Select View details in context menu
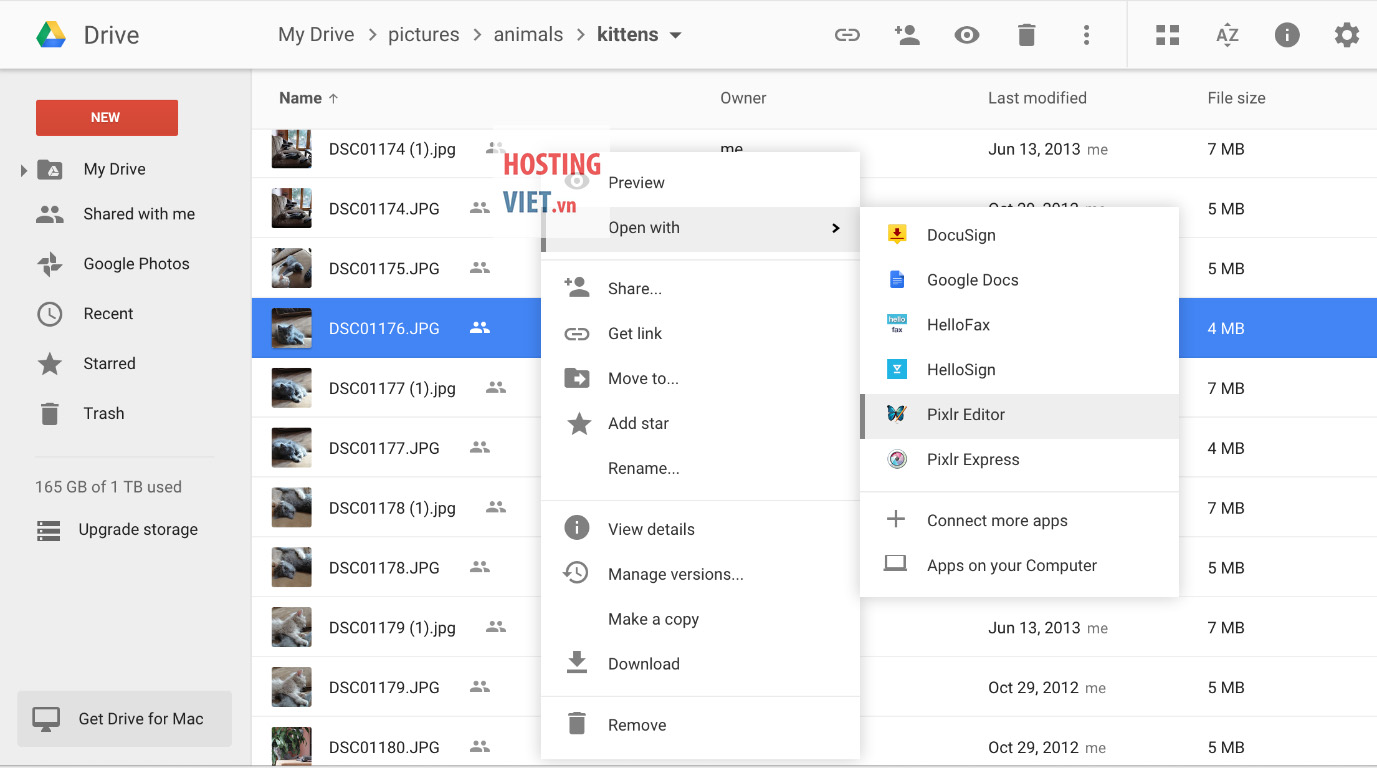1377x768 pixels. point(700,530)
